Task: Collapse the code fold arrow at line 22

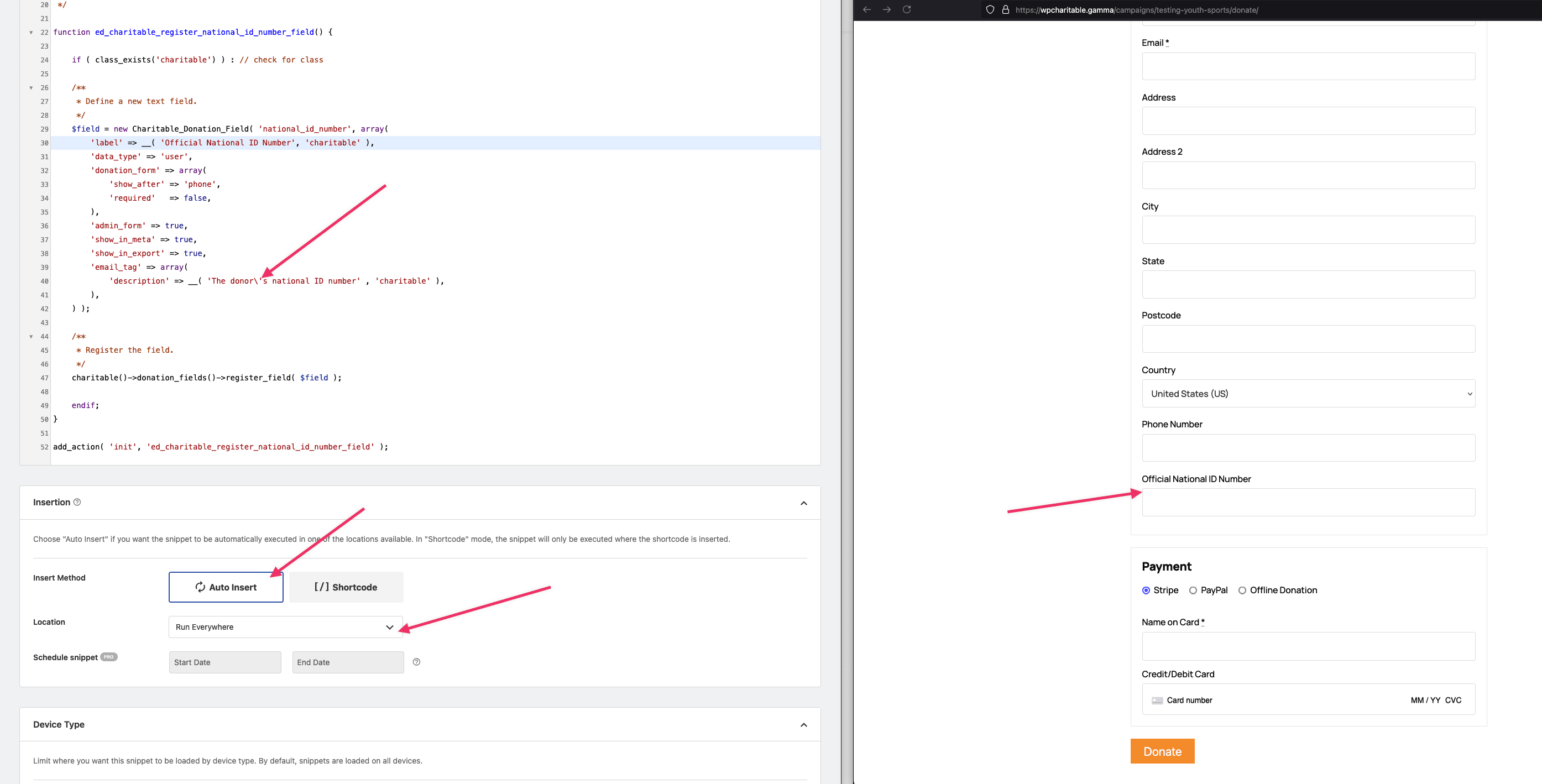Action: click(x=31, y=32)
